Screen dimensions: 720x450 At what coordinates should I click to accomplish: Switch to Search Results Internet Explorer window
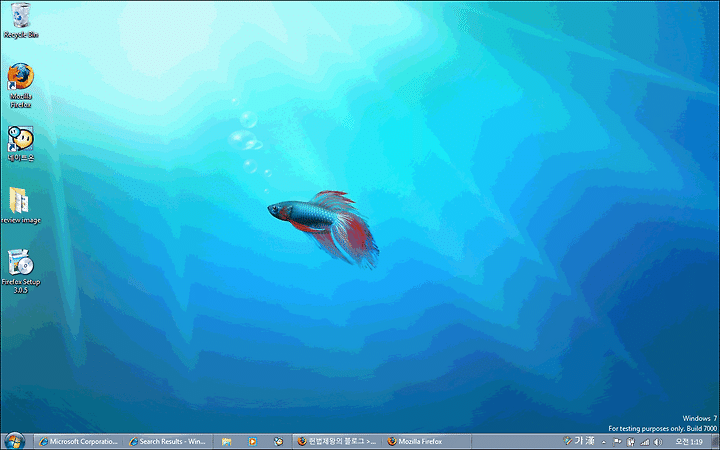coord(169,442)
